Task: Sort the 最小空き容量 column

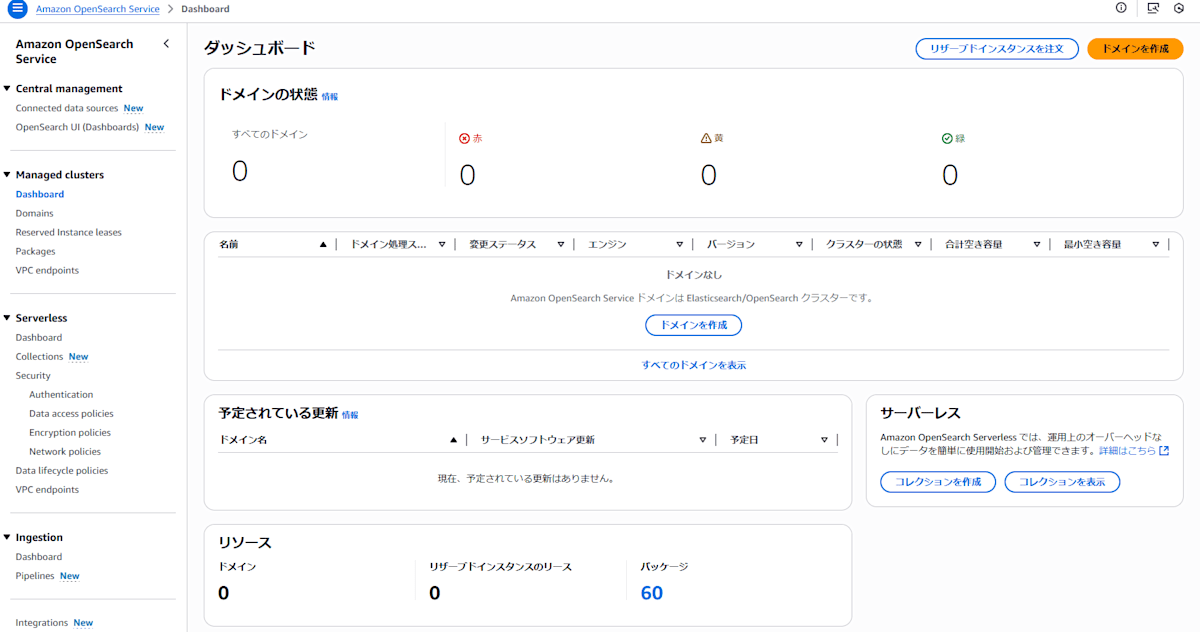Action: tap(1156, 244)
